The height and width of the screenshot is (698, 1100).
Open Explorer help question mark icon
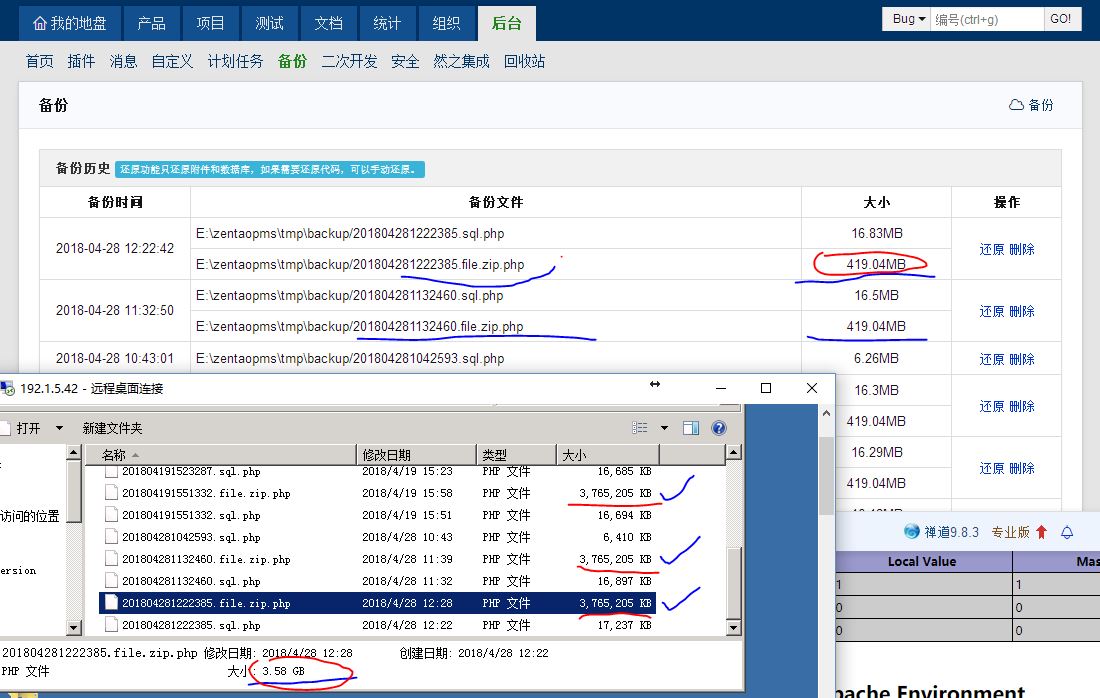(x=718, y=428)
